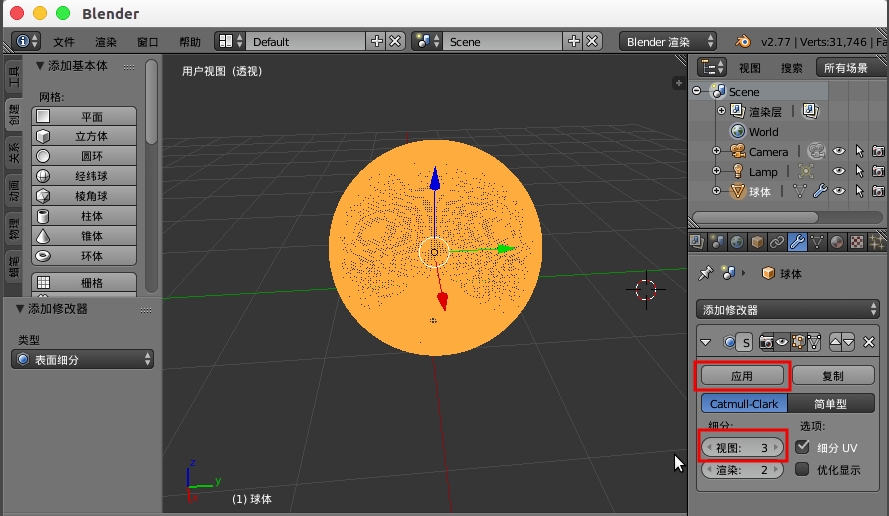This screenshot has height=516, width=889.
Task: Click the Blender logo in the header
Action: click(x=743, y=41)
